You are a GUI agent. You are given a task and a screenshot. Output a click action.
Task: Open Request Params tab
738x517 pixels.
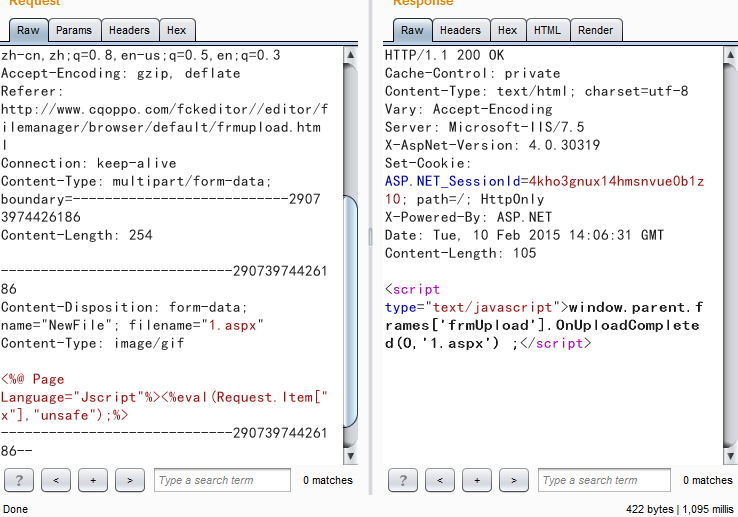tap(74, 31)
